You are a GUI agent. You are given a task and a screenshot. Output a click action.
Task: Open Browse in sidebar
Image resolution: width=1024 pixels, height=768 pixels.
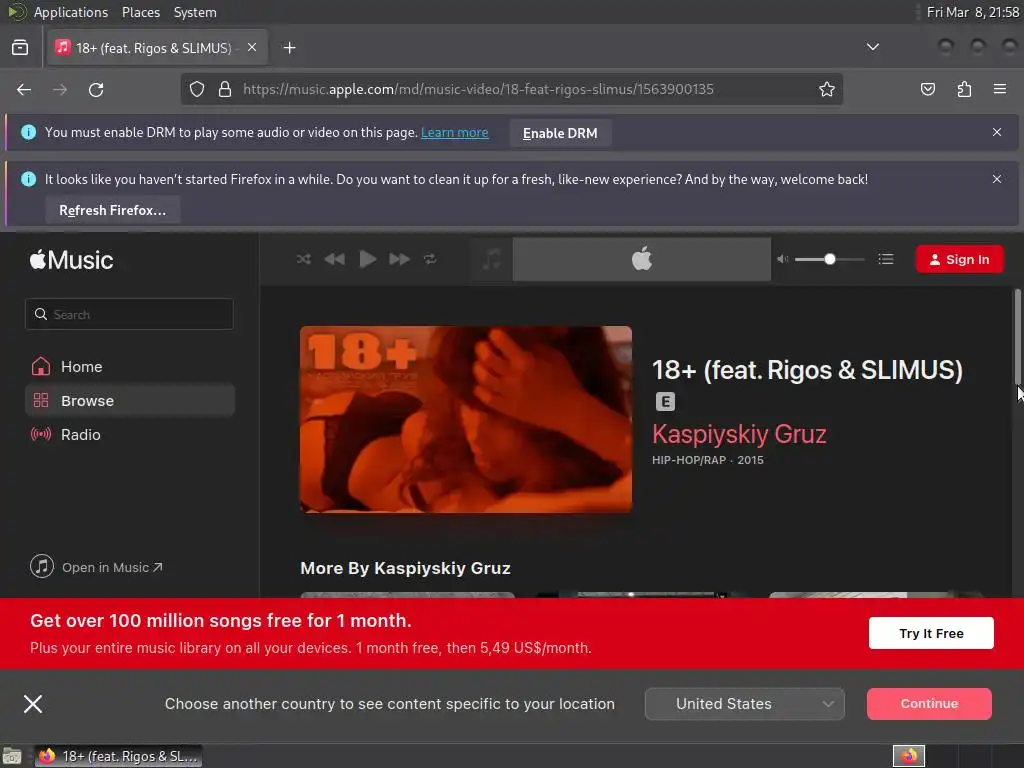coord(129,400)
